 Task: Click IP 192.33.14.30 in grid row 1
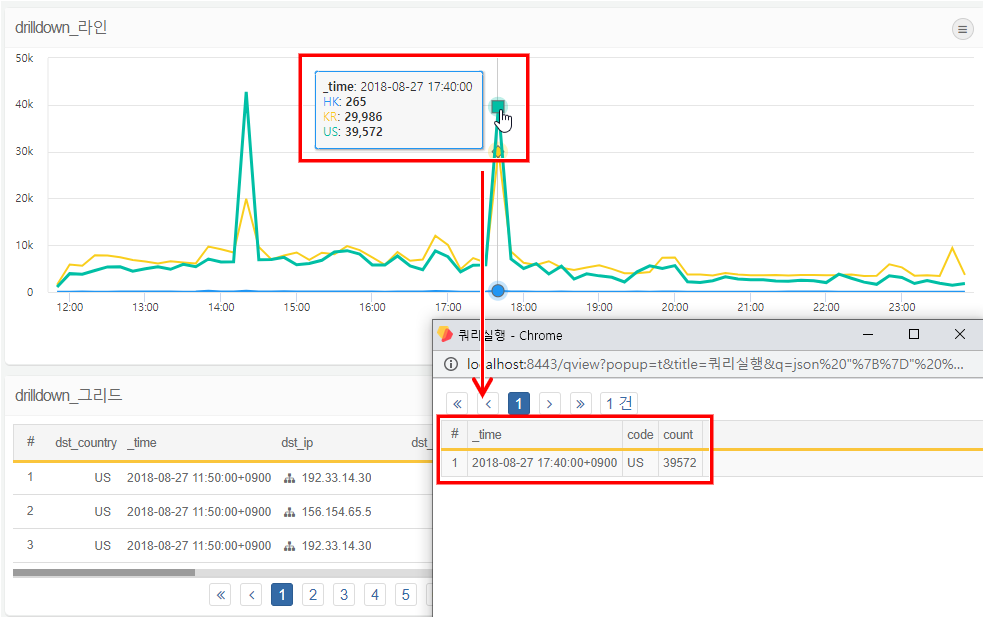(336, 478)
